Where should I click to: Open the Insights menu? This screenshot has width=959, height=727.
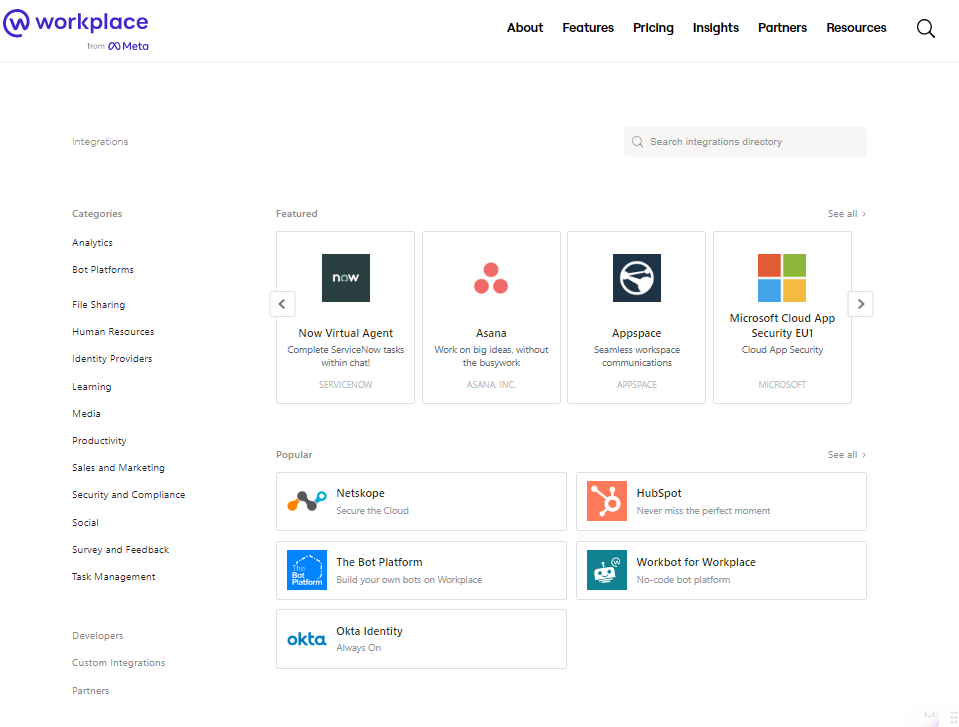point(716,28)
